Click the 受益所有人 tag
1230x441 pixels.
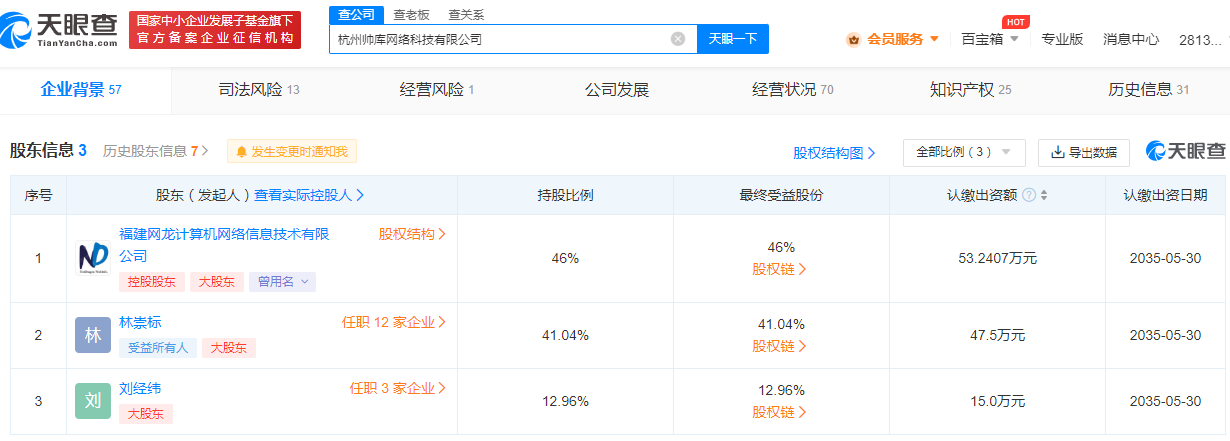click(x=156, y=348)
